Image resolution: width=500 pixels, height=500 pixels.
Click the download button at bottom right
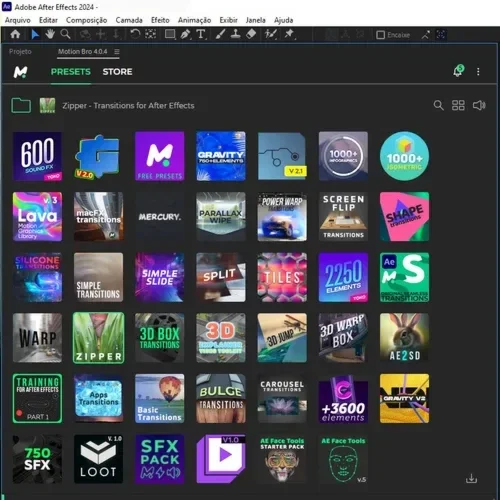coord(471,479)
